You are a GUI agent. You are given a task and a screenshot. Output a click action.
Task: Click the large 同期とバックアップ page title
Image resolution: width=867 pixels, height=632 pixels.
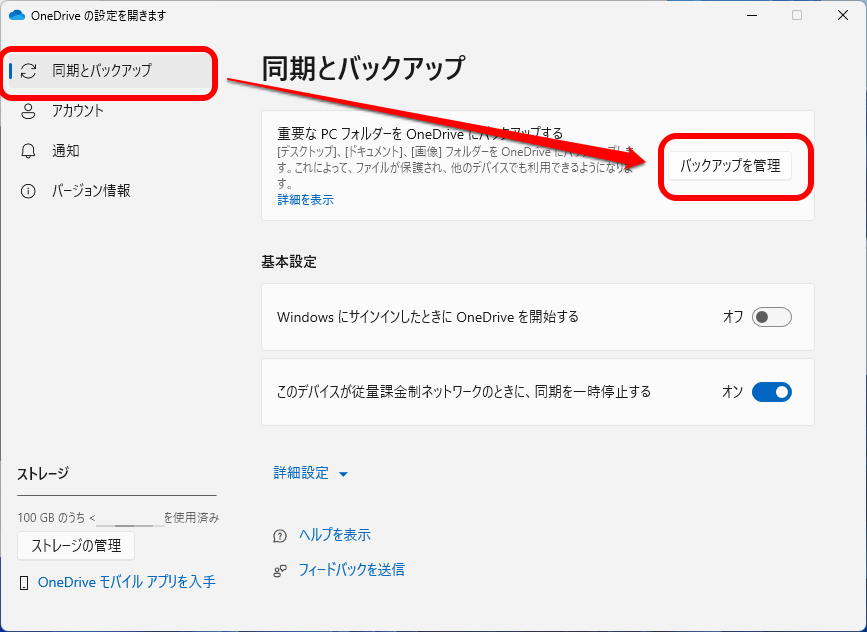pos(363,69)
